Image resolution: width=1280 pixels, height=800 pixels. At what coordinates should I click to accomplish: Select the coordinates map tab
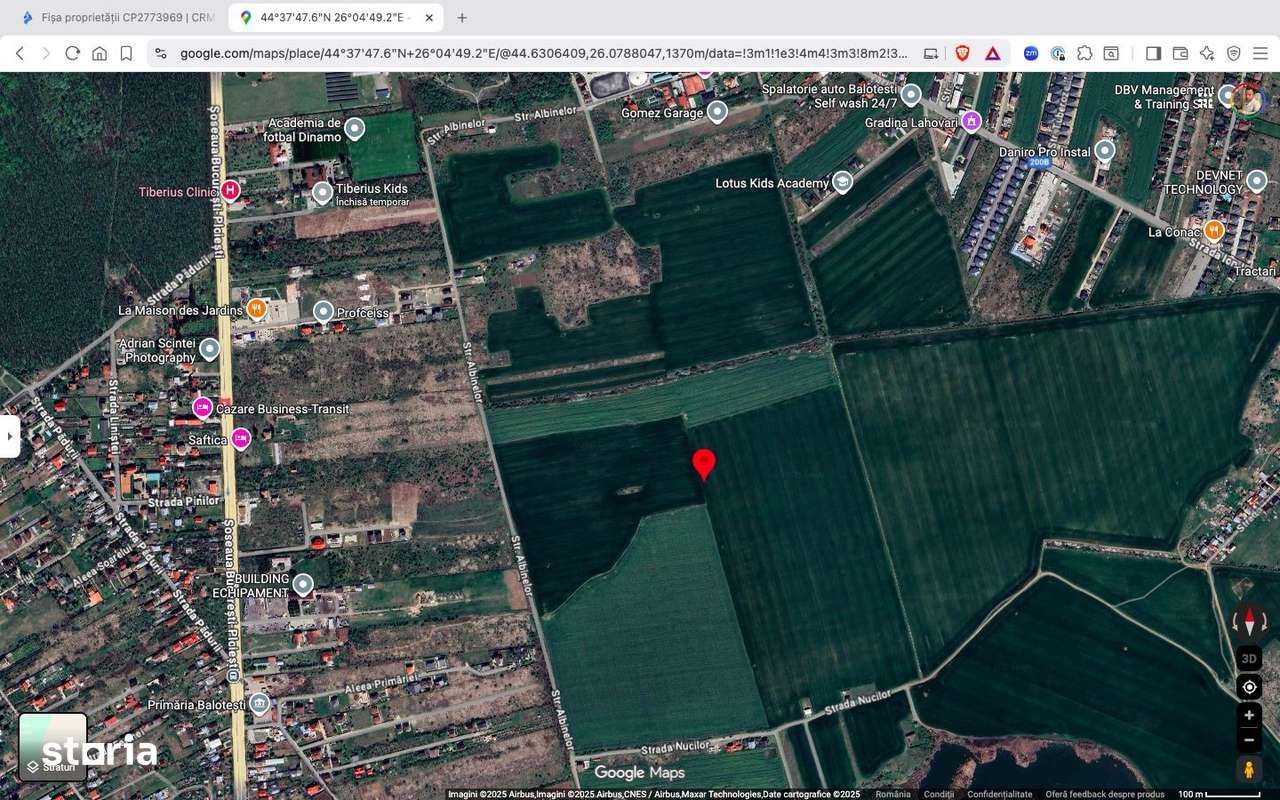(330, 17)
